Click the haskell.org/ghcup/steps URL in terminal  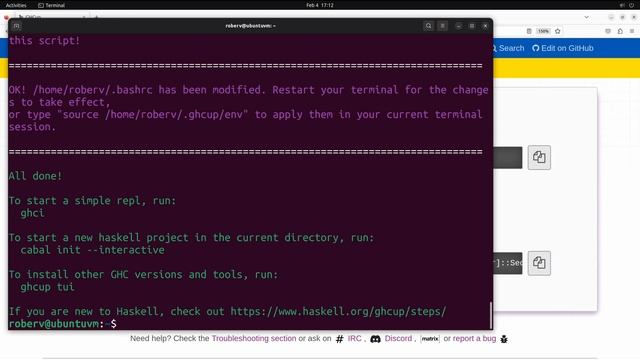click(x=338, y=311)
